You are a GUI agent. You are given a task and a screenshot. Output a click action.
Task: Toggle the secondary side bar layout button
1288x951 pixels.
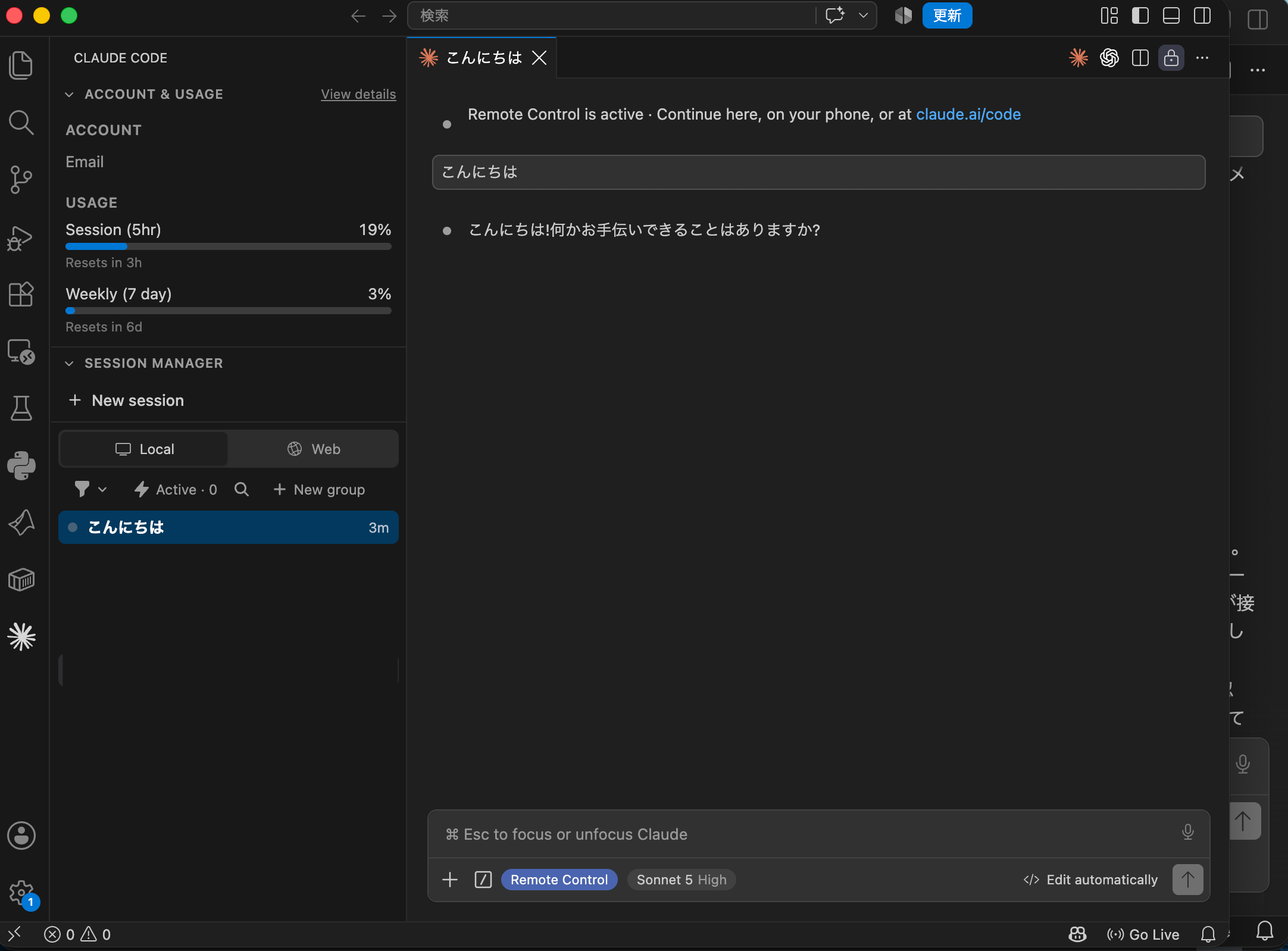[x=1202, y=15]
